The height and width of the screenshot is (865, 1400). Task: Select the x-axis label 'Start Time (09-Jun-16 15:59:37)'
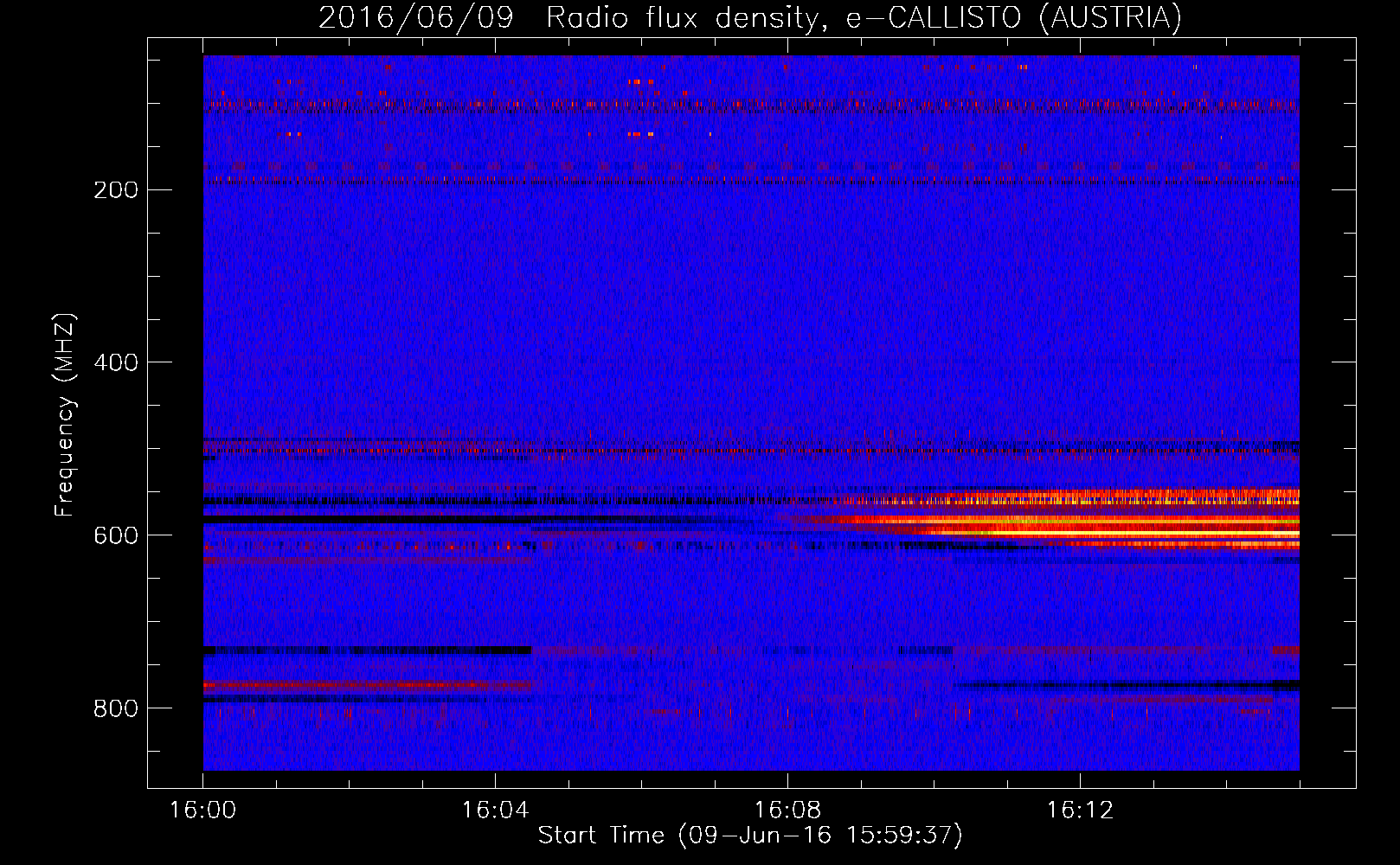coord(750,836)
